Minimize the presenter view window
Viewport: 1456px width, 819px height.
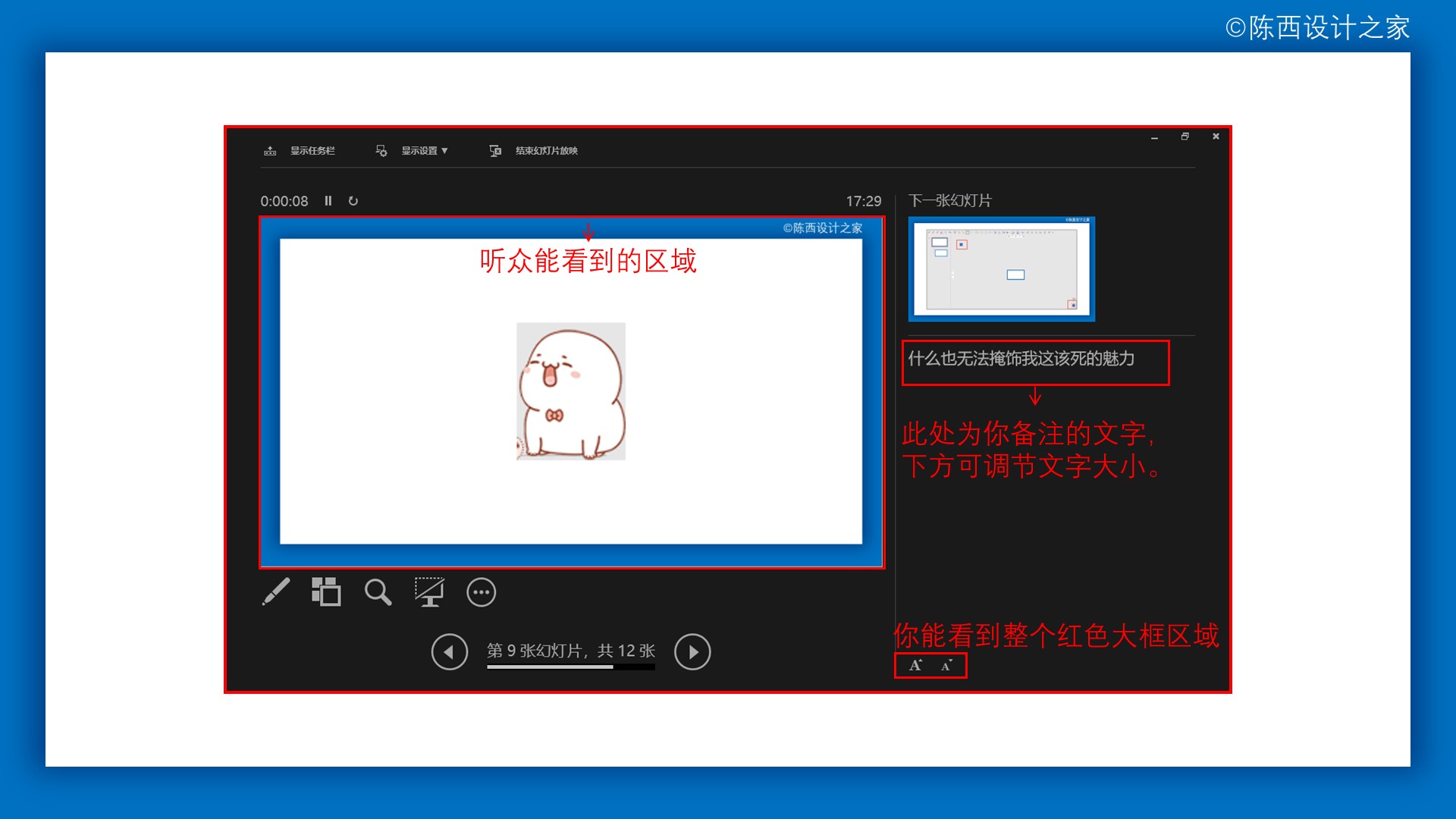(1154, 137)
